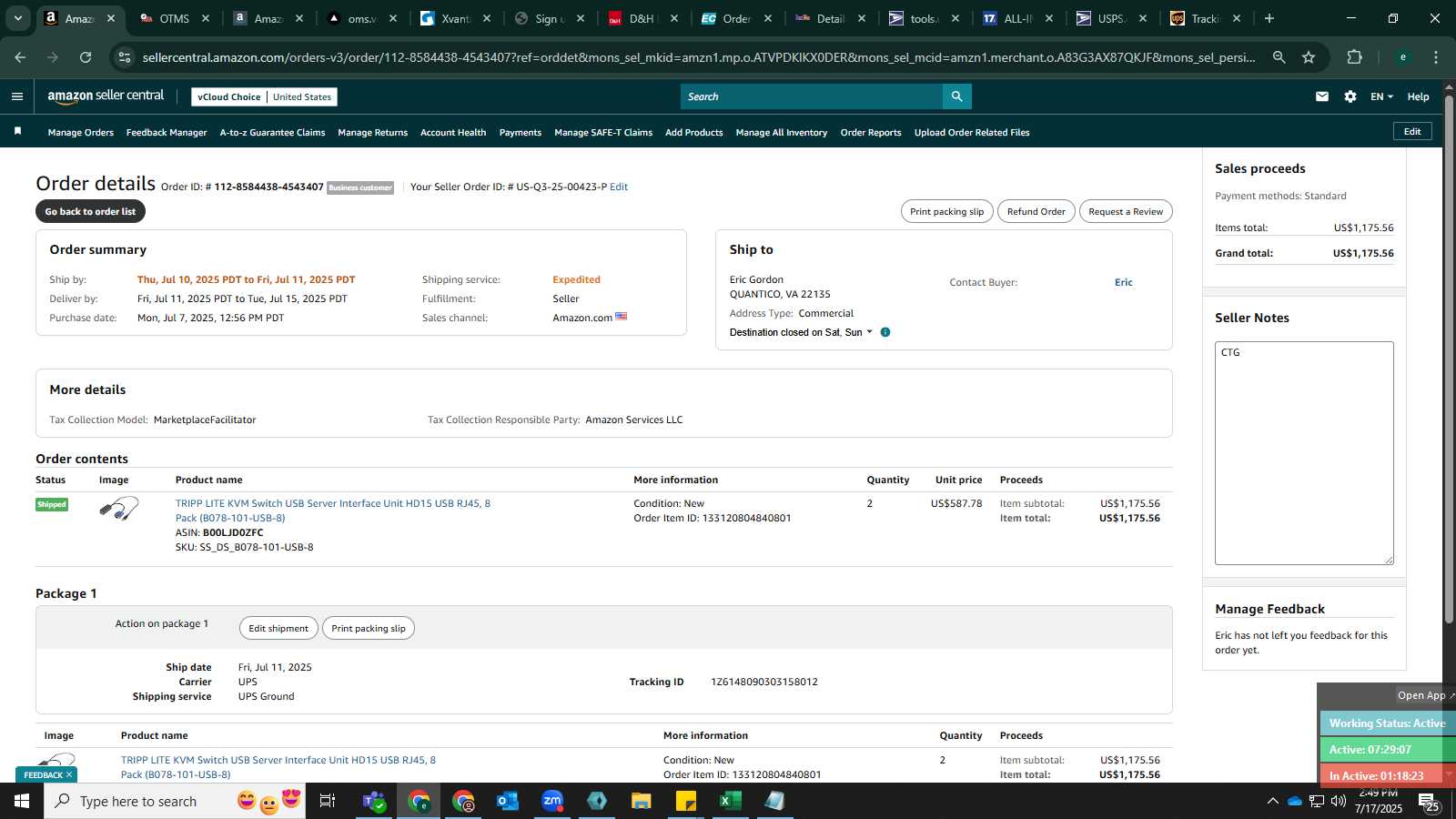Expand Destination closed on Sat, Sun dropdown
Viewport: 1456px width, 819px height.
(x=801, y=332)
